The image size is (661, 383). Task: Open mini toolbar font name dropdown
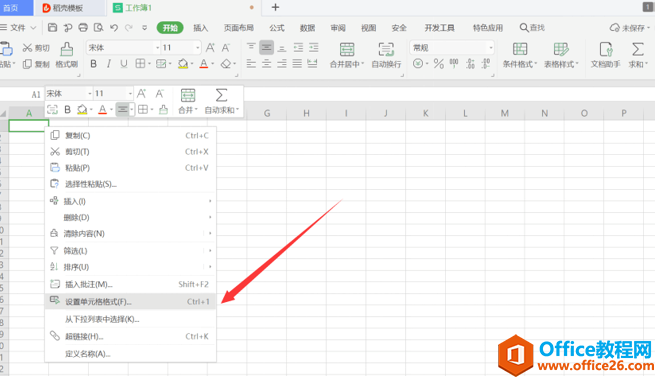point(90,93)
